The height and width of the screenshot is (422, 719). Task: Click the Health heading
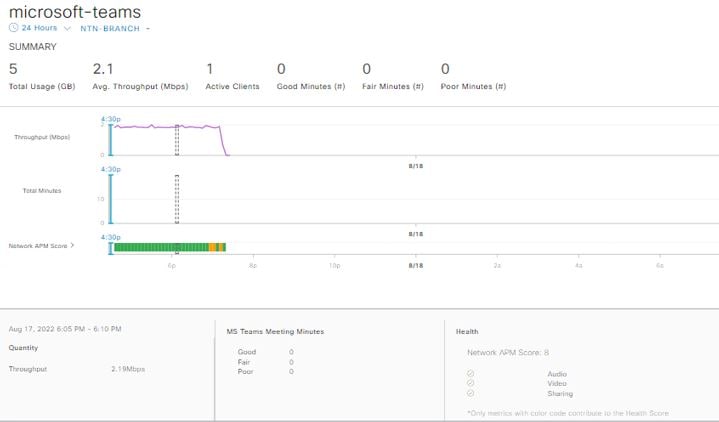[x=467, y=331]
